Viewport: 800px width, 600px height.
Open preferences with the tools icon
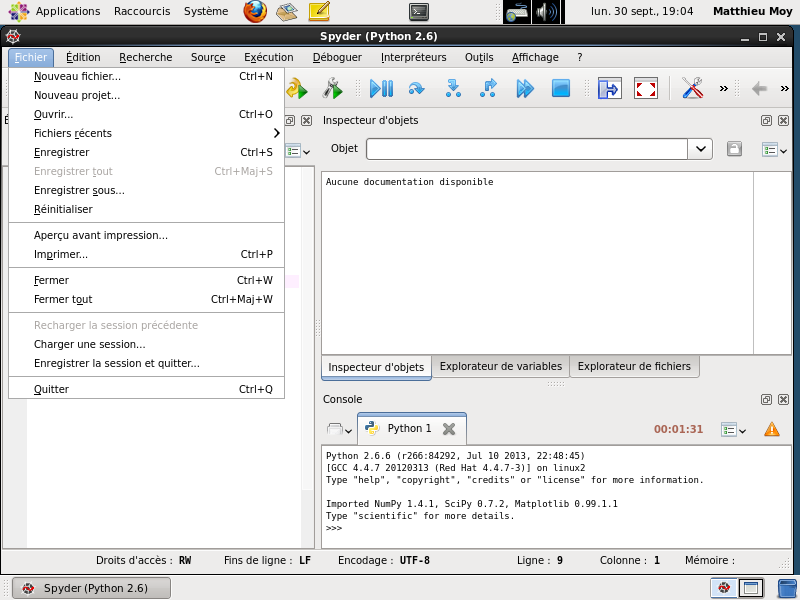coord(692,89)
